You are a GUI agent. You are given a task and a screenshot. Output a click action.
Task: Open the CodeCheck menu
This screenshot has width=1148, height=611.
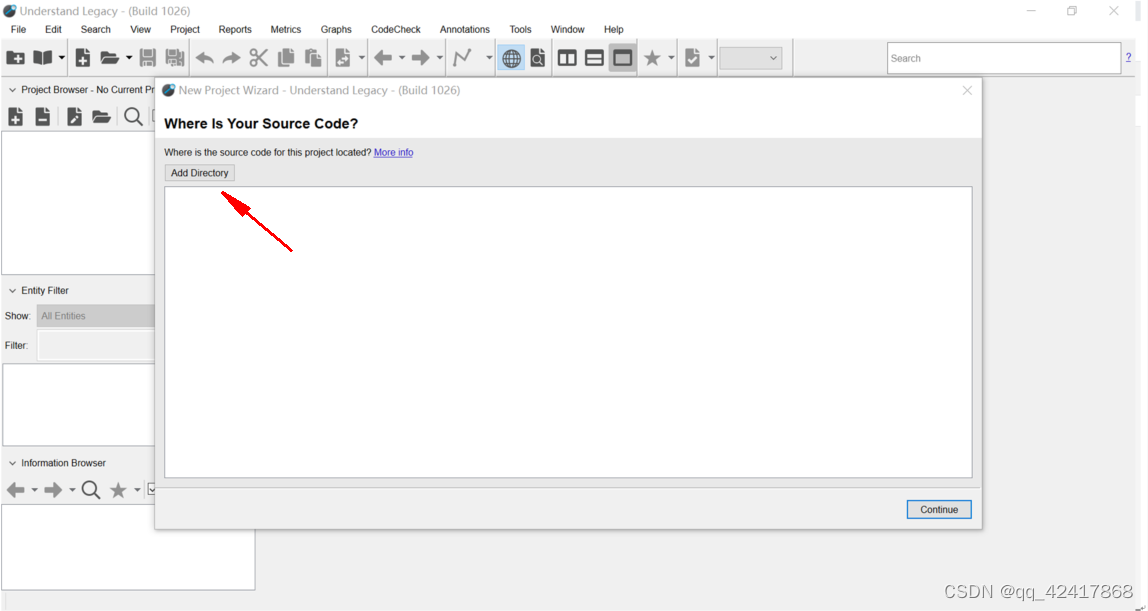[x=395, y=29]
